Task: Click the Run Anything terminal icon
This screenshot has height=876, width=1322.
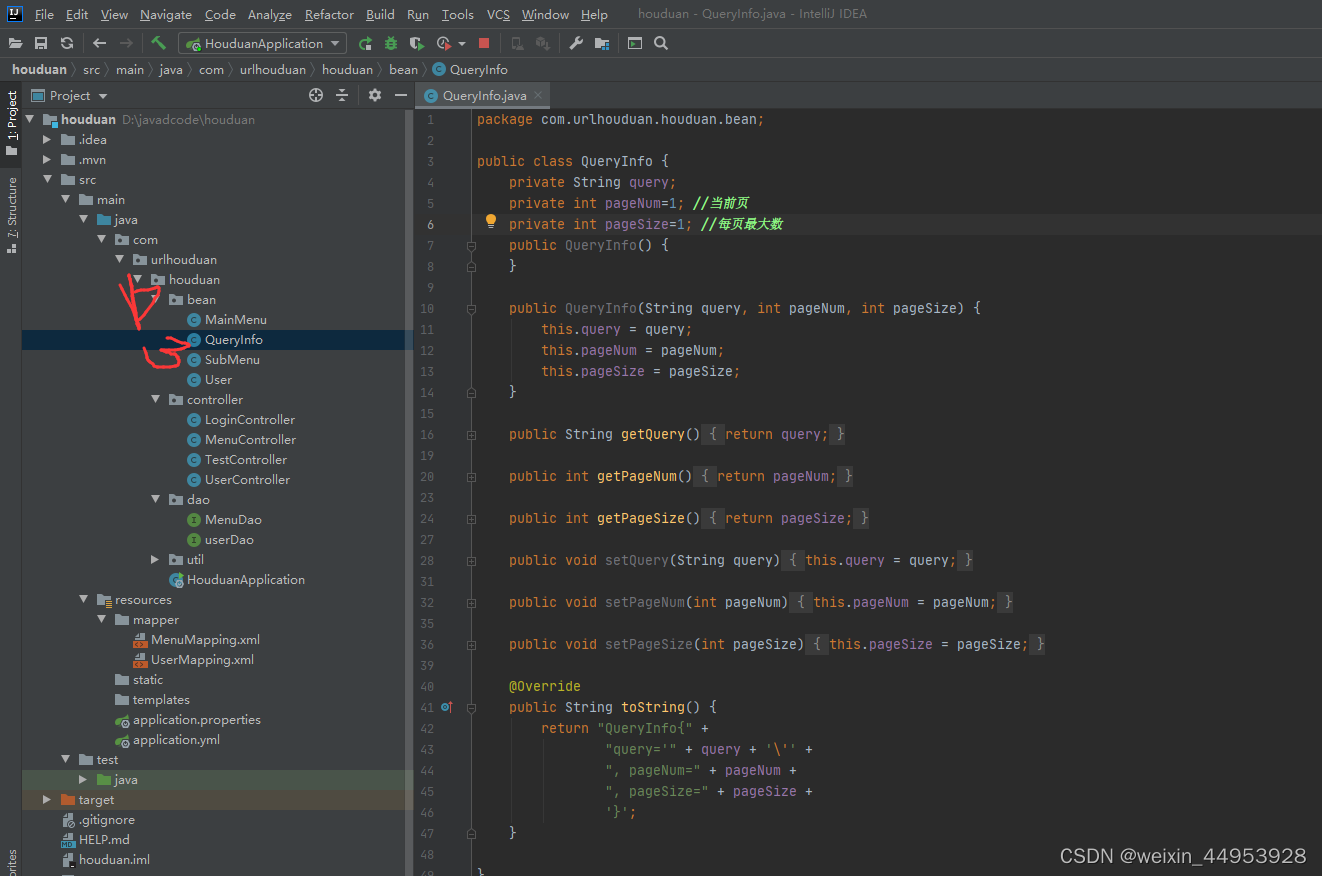Action: point(635,43)
